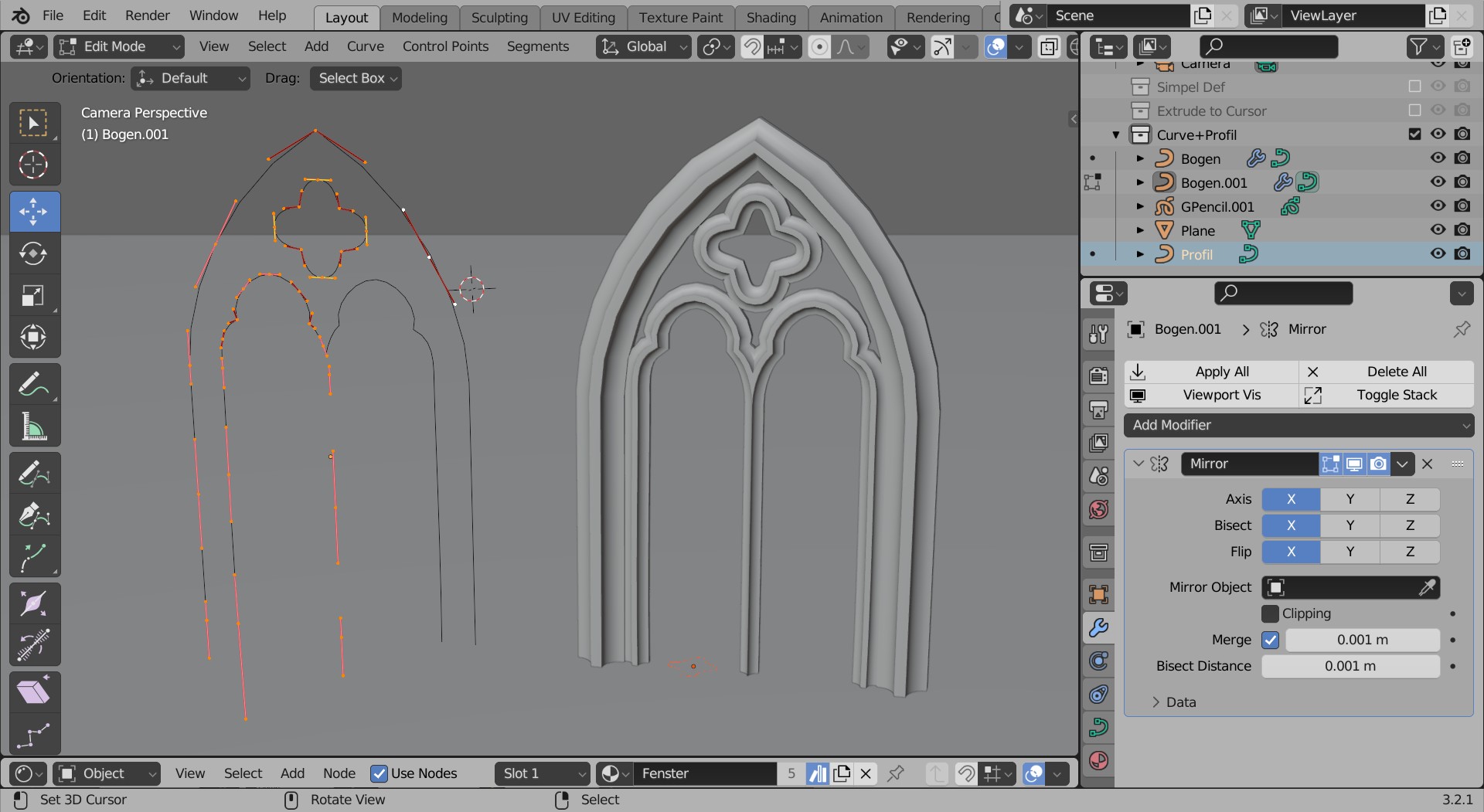Activate the Transform tool
The image size is (1484, 812).
(33, 337)
